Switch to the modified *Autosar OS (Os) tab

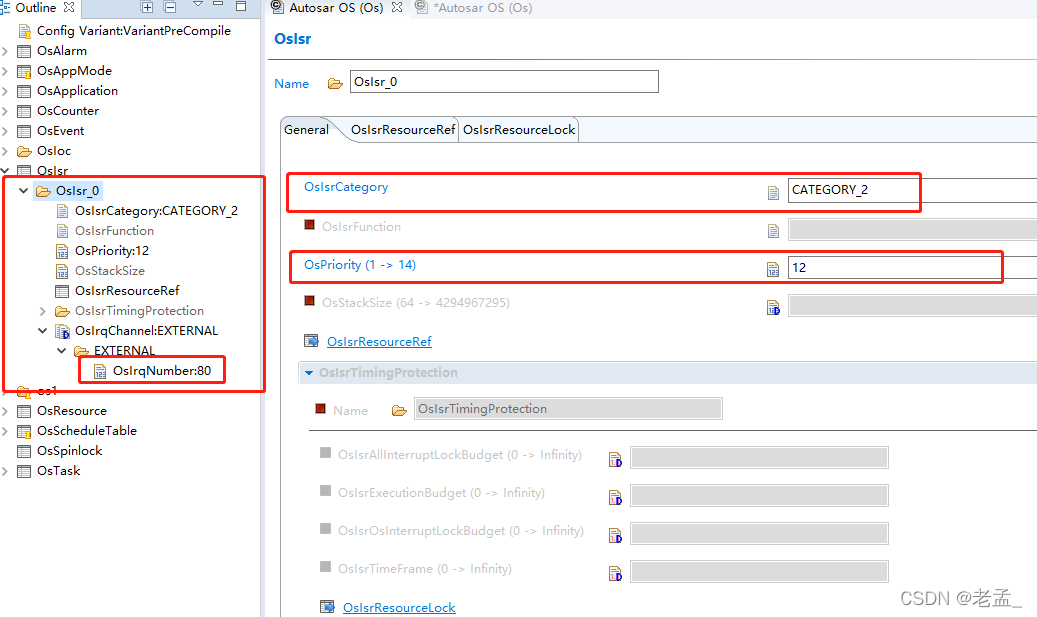483,7
